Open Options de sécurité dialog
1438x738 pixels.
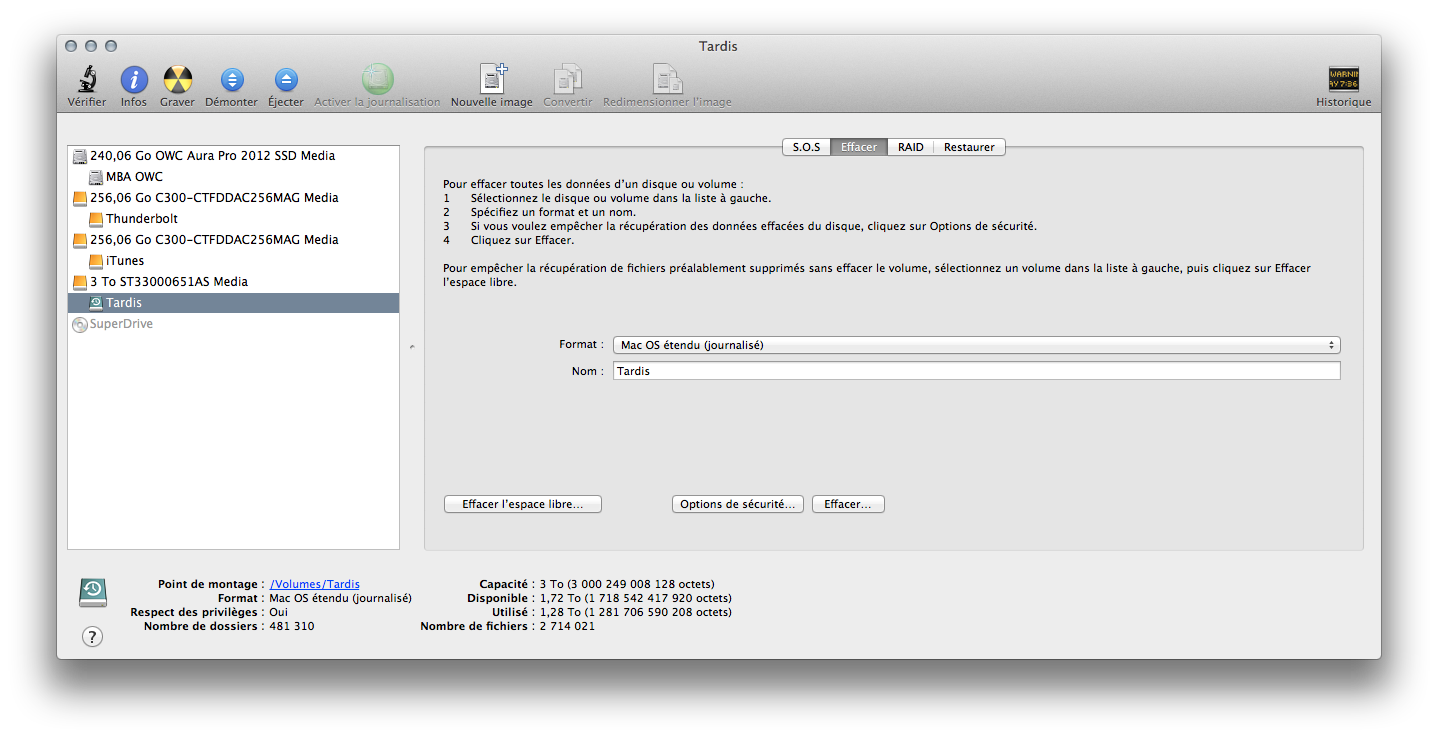tap(738, 504)
